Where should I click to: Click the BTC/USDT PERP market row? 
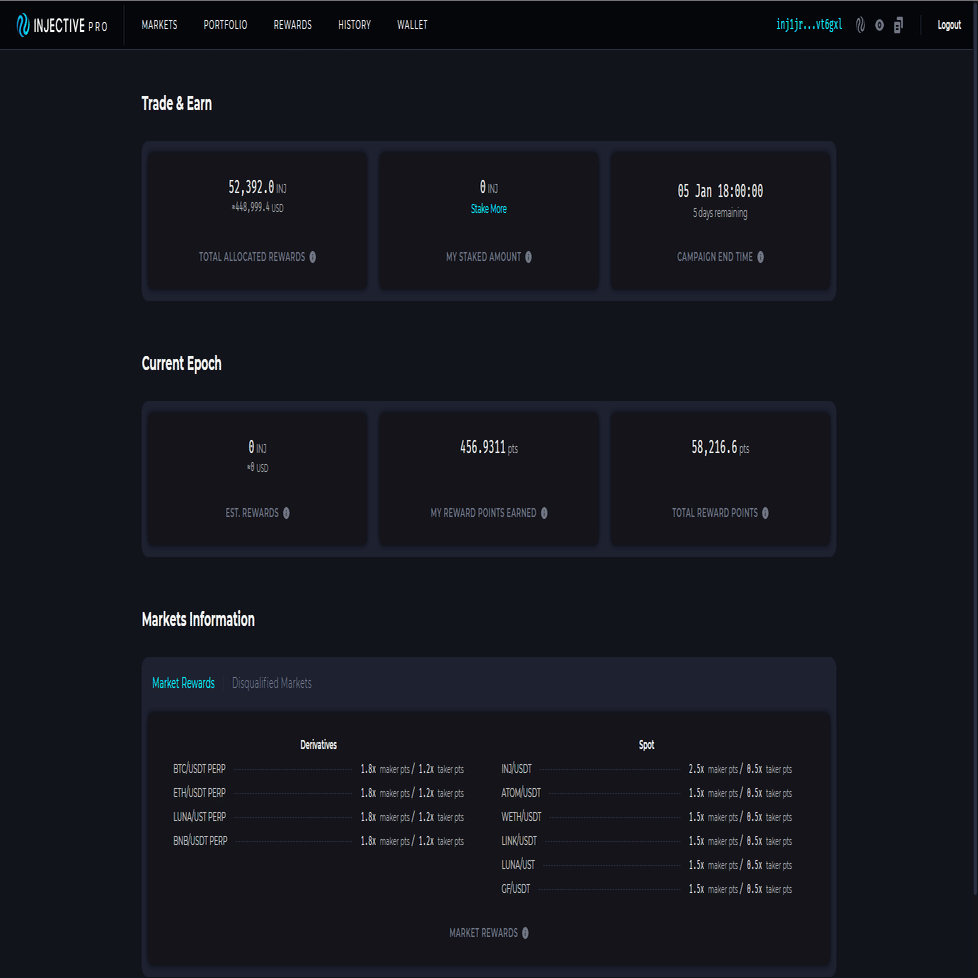tap(318, 769)
